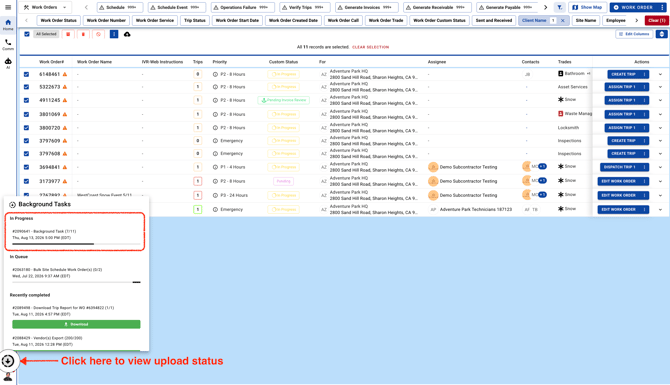Click the +3 contacts badge for 3694841
Screen dimensions: 670x385
click(542, 167)
